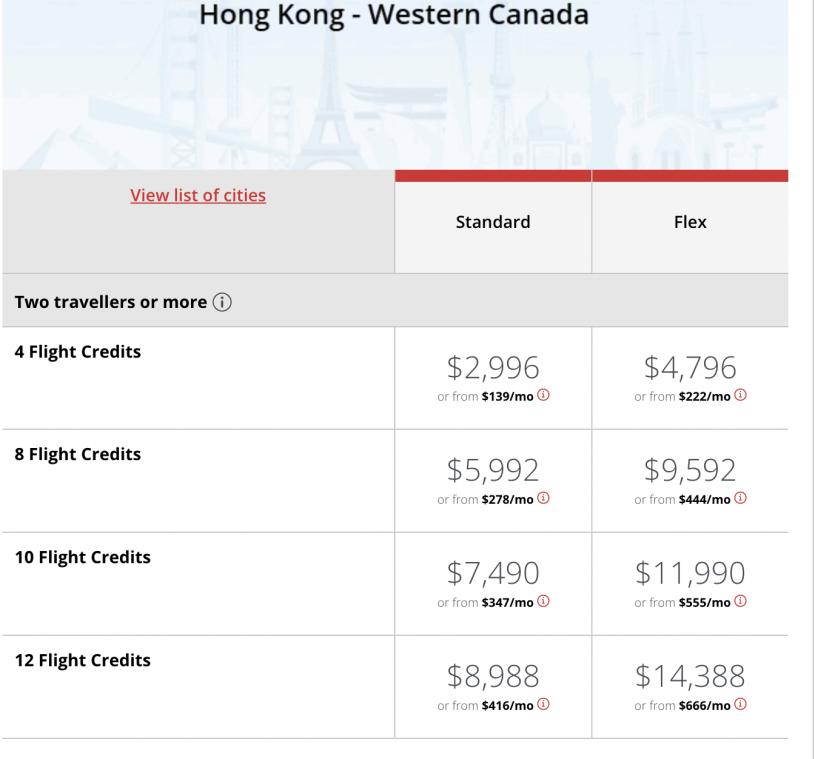815x759 pixels.
Task: Select the Flex column header
Action: coord(690,223)
